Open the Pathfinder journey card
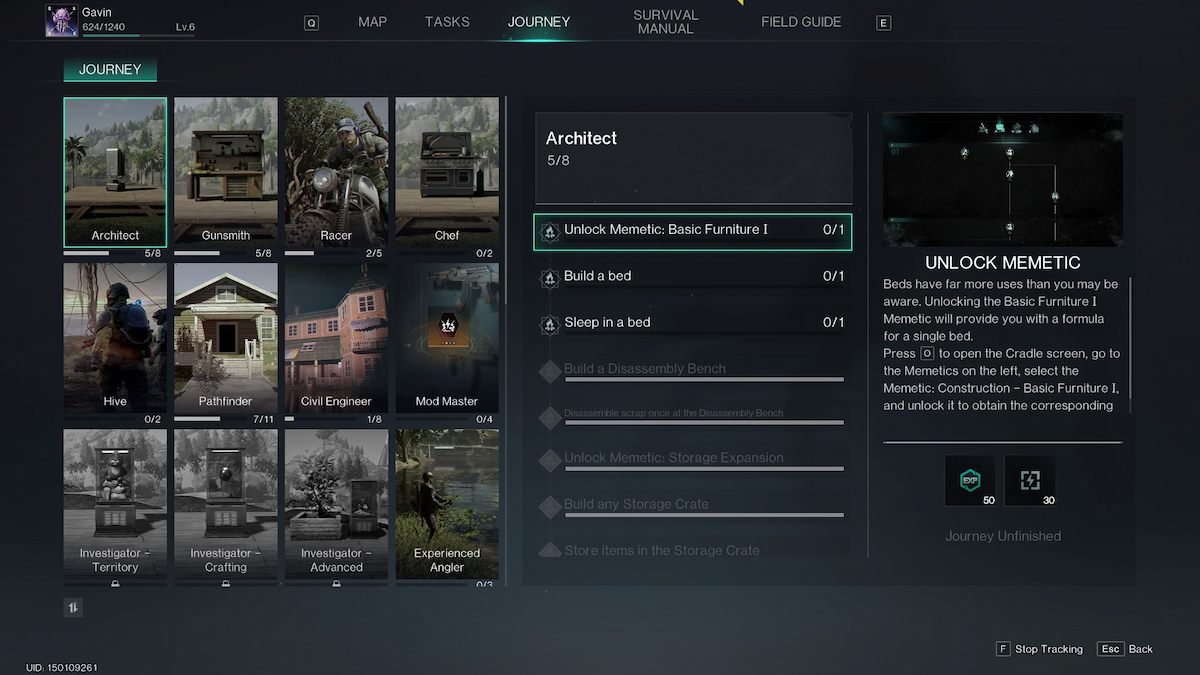Viewport: 1200px width, 675px height. (225, 338)
